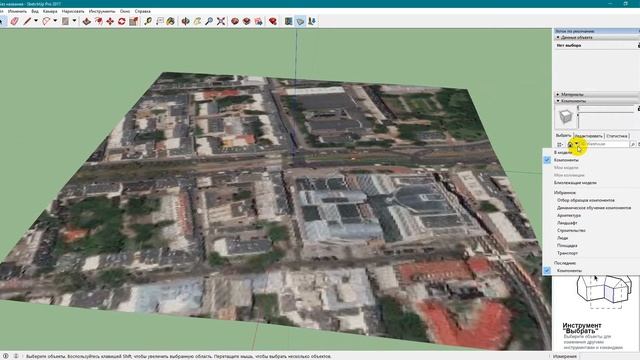640x360 pixels.
Task: Select the Rectangle shape tool
Action: pyautogui.click(x=65, y=21)
